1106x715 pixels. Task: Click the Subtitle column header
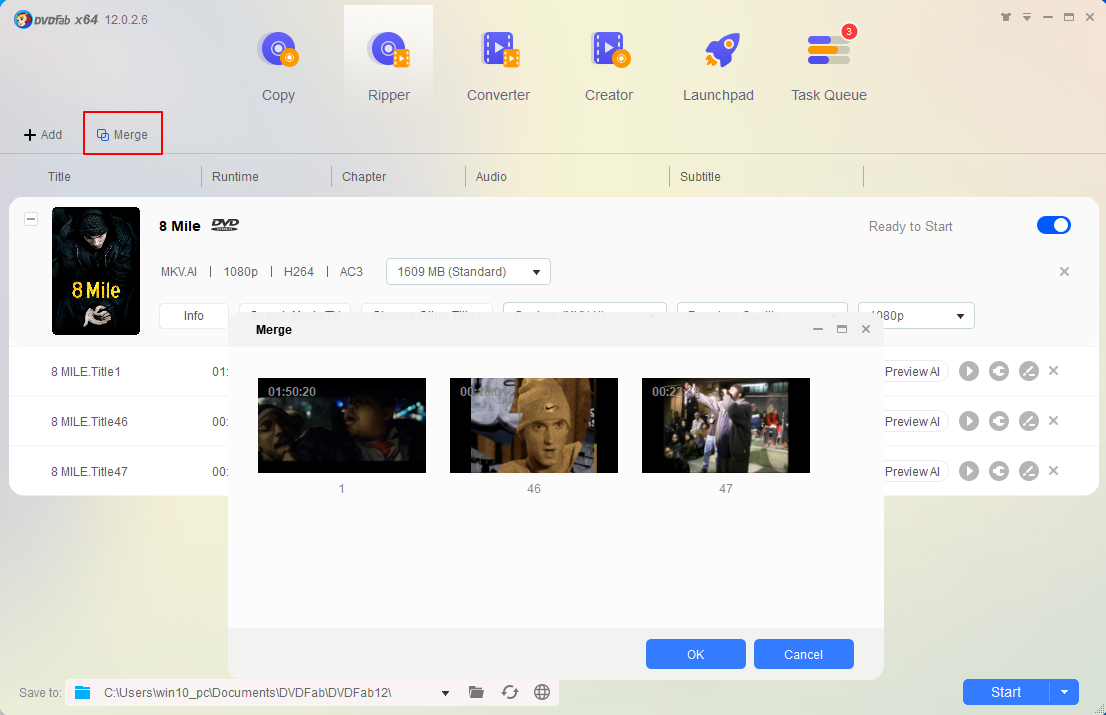(x=700, y=176)
